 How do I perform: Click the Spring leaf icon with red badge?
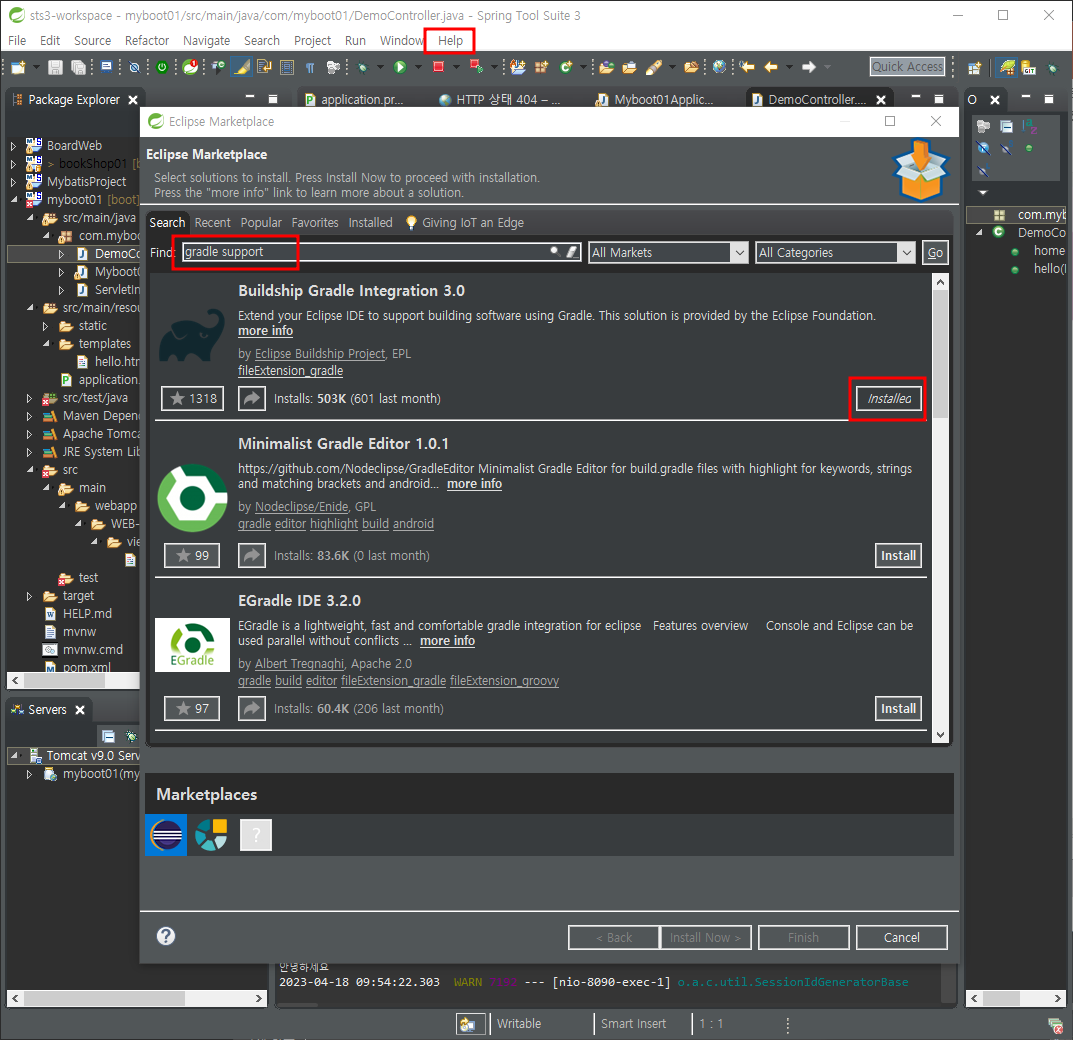tap(191, 67)
